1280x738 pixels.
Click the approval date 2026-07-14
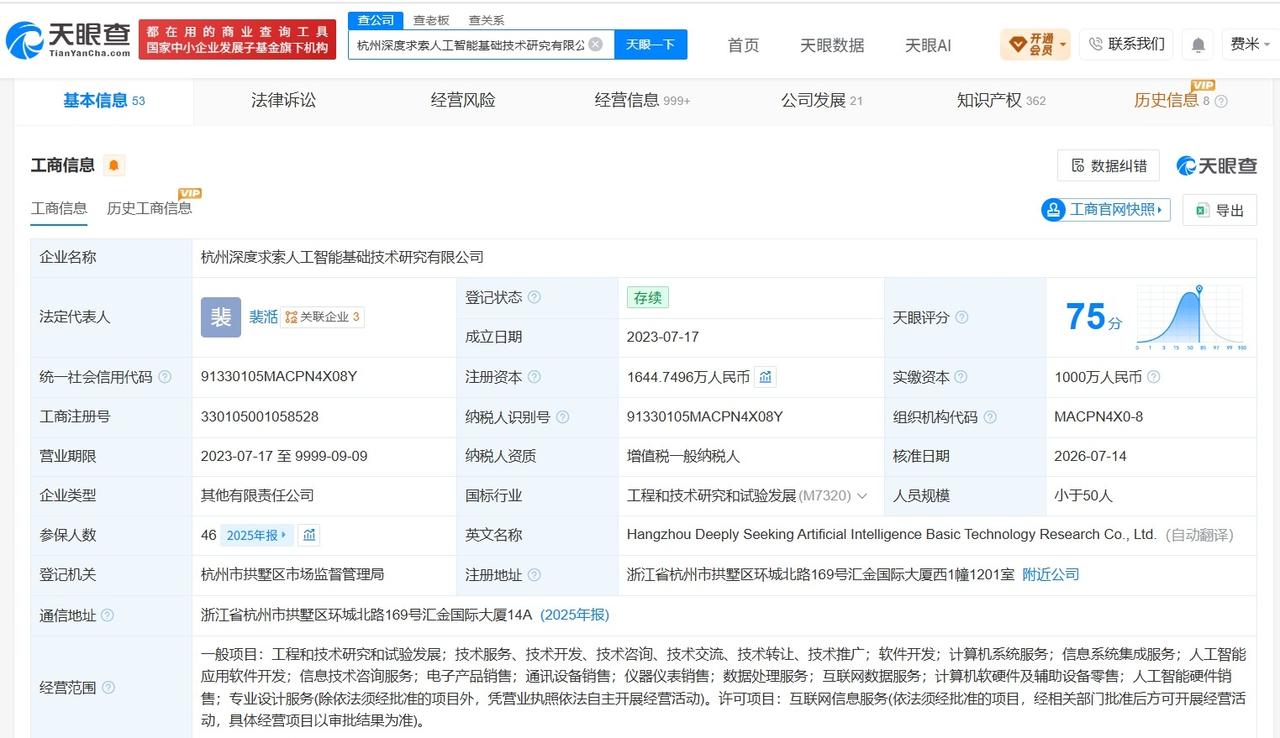point(1090,456)
